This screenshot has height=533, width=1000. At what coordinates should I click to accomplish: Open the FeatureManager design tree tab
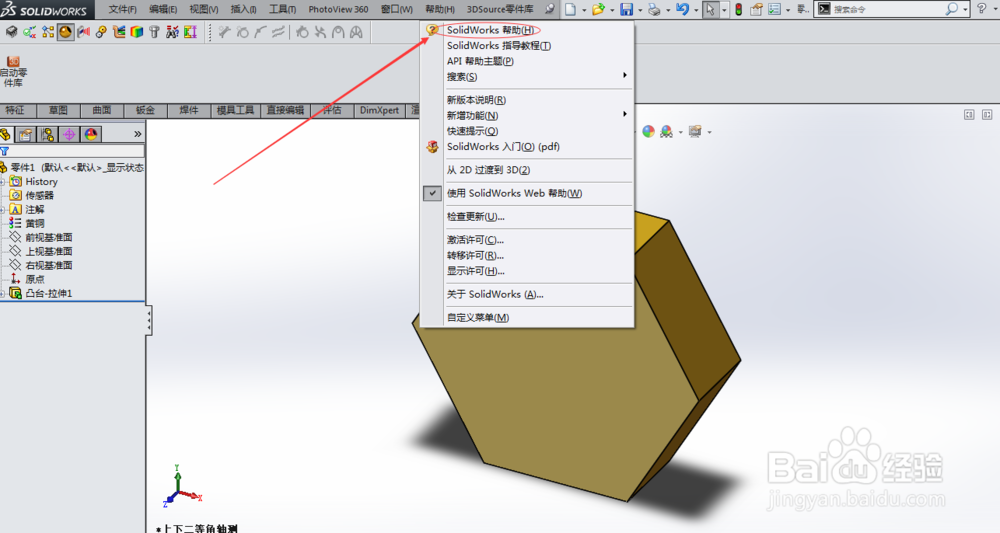6,134
